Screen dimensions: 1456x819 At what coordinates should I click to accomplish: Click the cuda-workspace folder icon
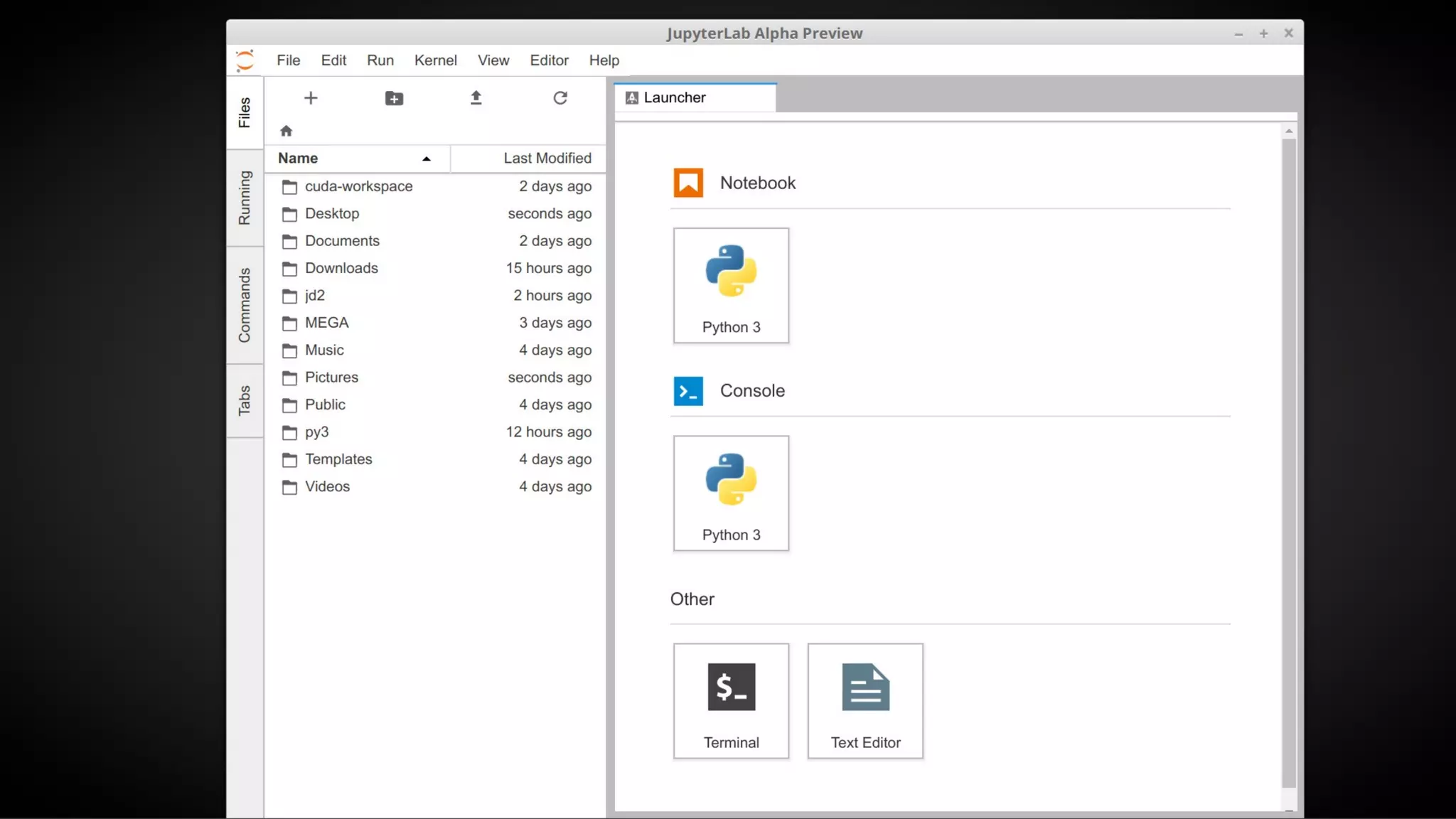coord(289,187)
